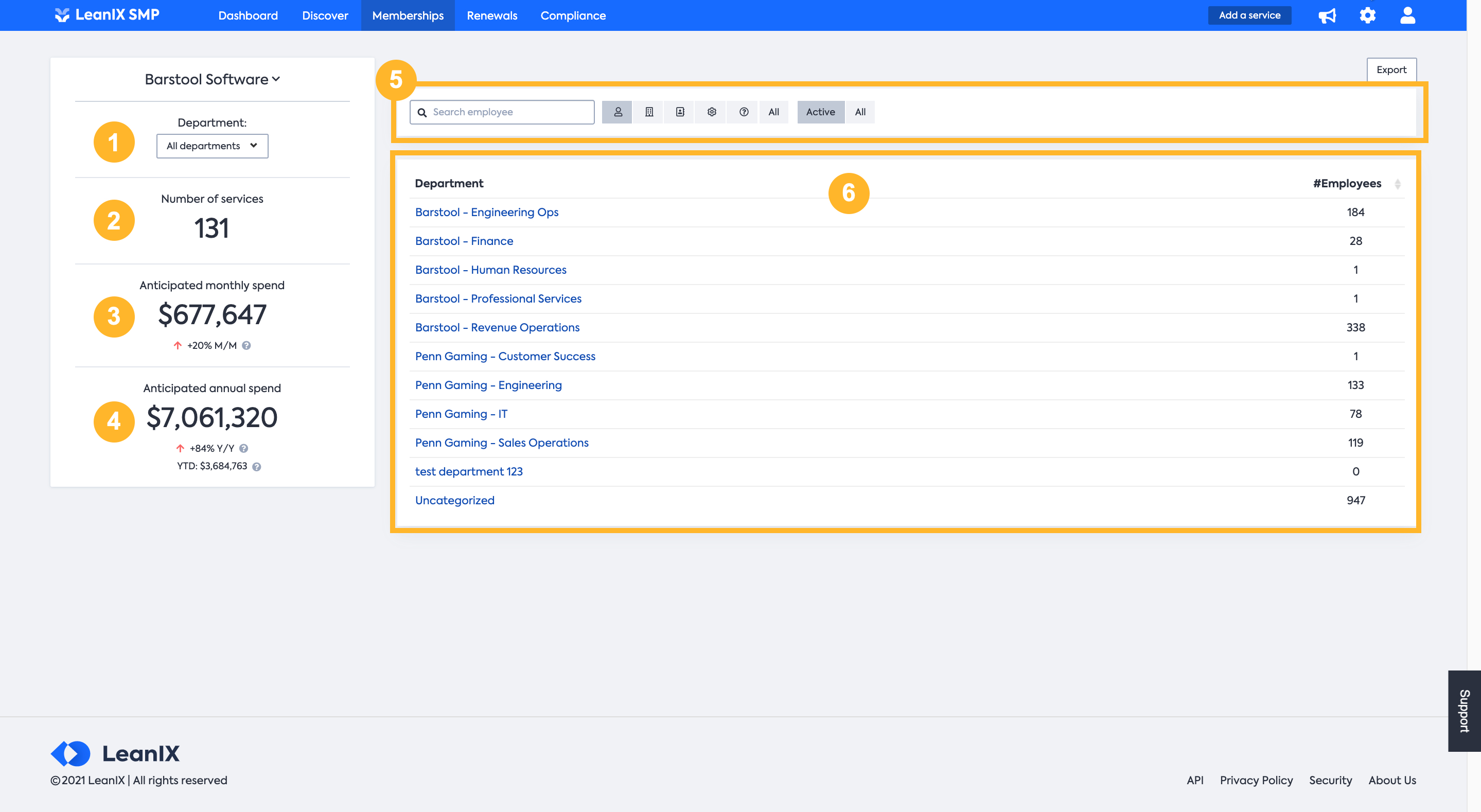
Task: Open the All departments dropdown
Action: coord(212,146)
